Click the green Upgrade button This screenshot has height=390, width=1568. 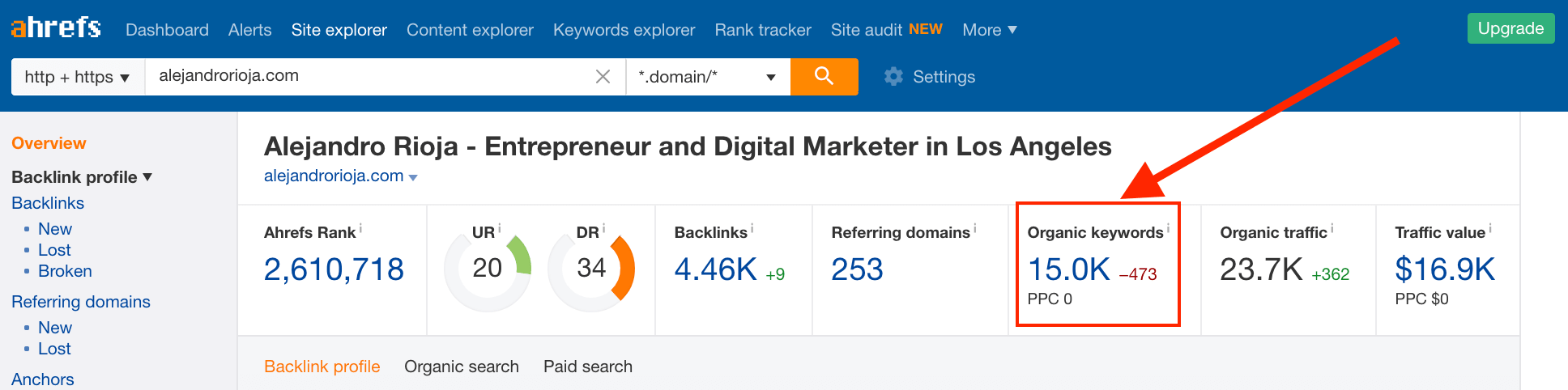coord(1510,28)
